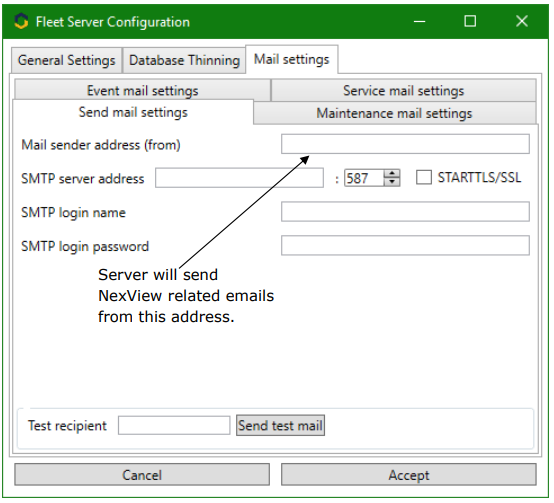Accept the server configuration

point(409,475)
